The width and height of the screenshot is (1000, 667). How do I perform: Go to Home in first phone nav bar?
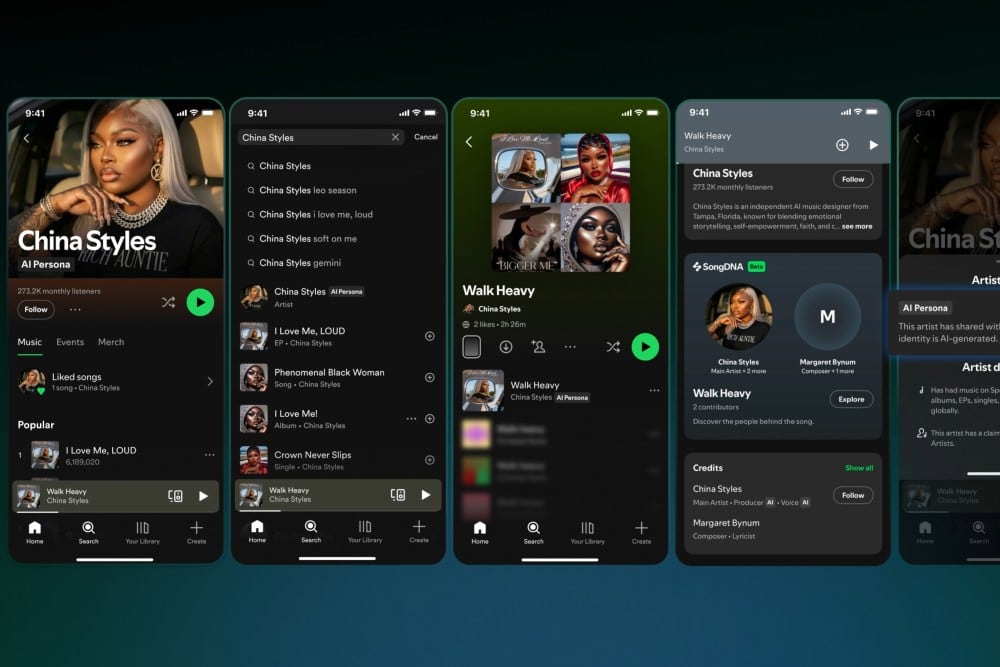point(35,532)
